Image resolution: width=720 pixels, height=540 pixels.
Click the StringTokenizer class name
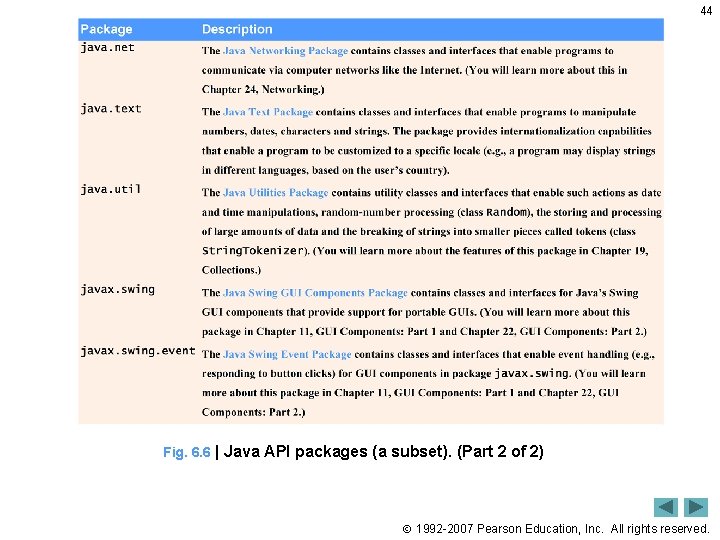point(253,251)
